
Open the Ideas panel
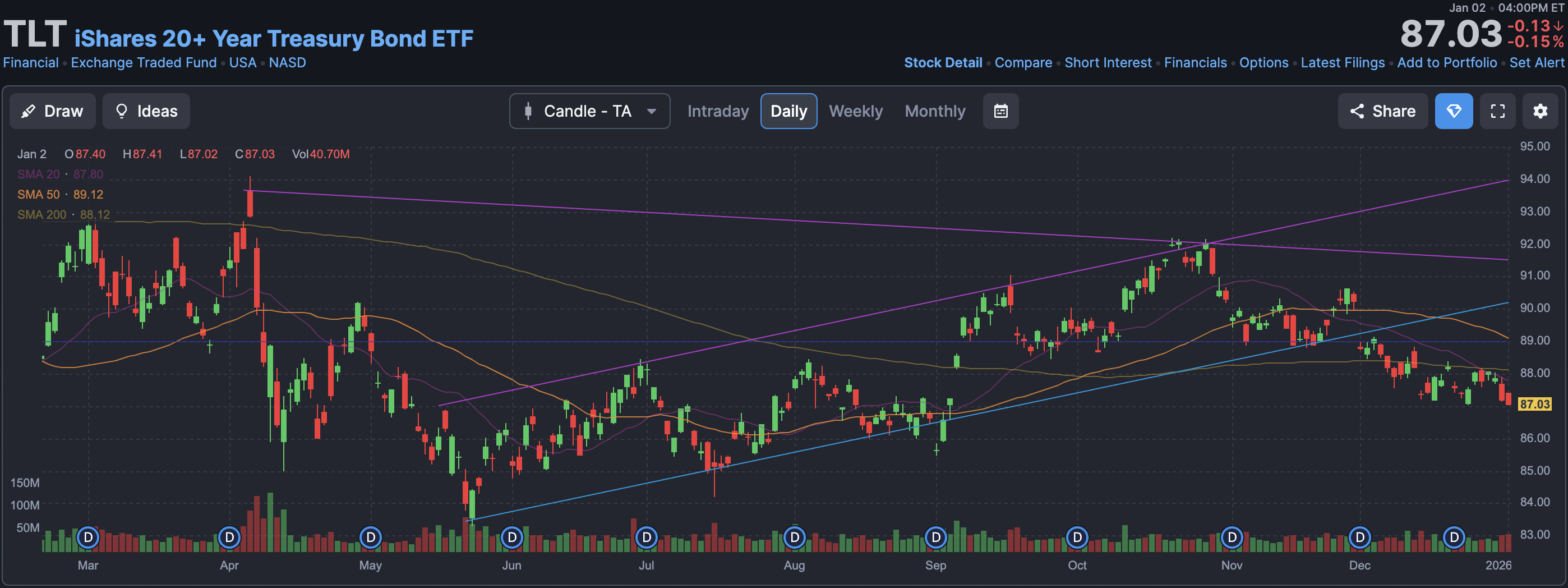coord(146,111)
